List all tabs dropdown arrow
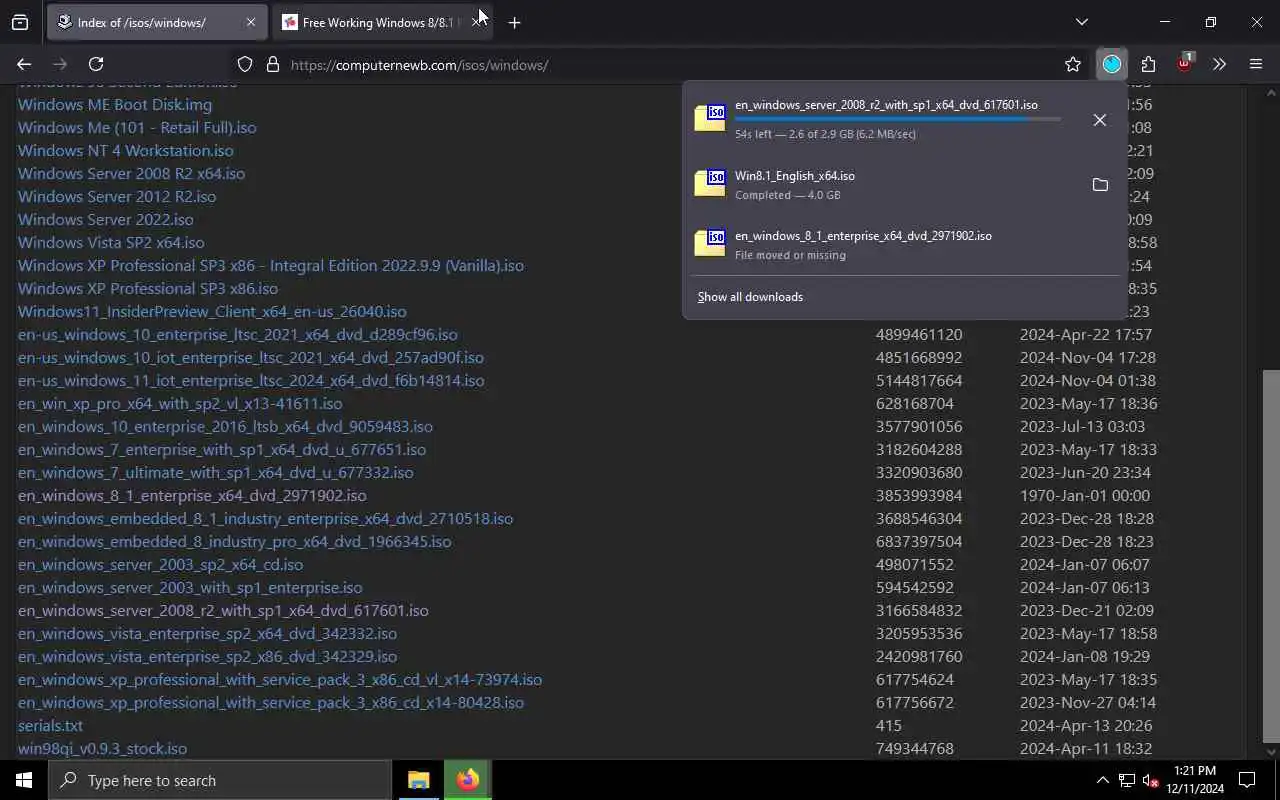1280x800 pixels. coord(1081,22)
